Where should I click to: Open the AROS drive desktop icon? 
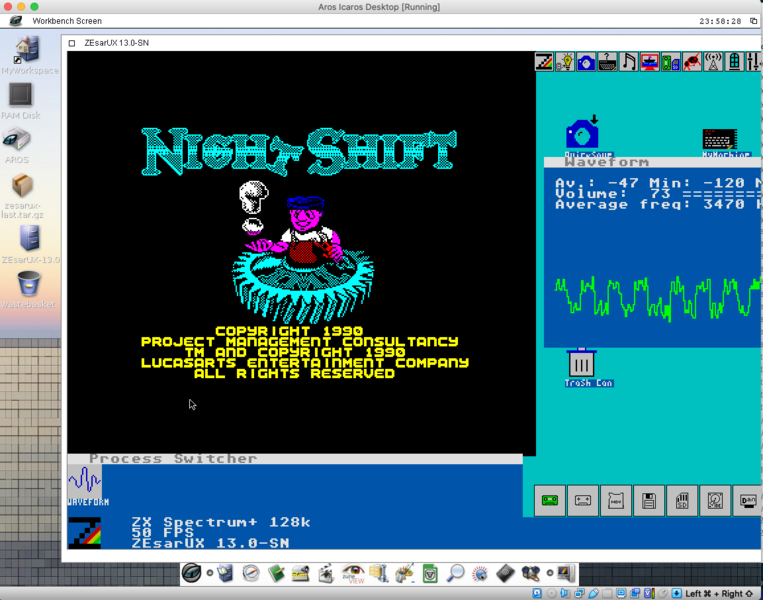tap(17, 145)
